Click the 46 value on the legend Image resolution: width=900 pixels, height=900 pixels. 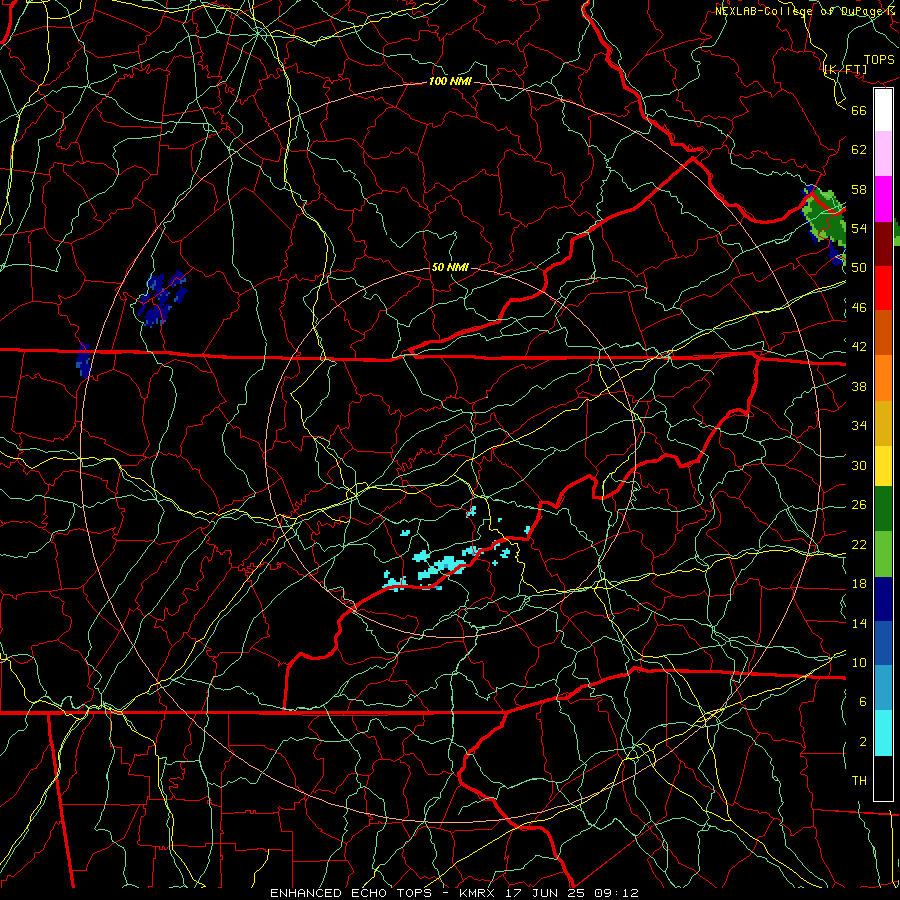pyautogui.click(x=859, y=308)
